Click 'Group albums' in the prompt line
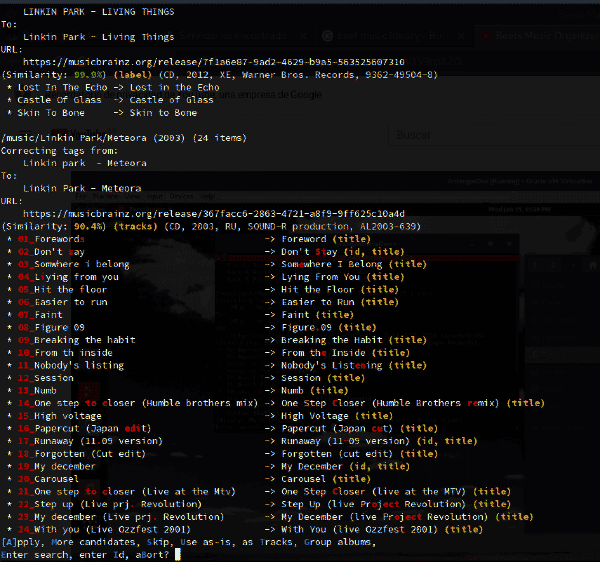This screenshot has width=600, height=562. pyautogui.click(x=338, y=542)
